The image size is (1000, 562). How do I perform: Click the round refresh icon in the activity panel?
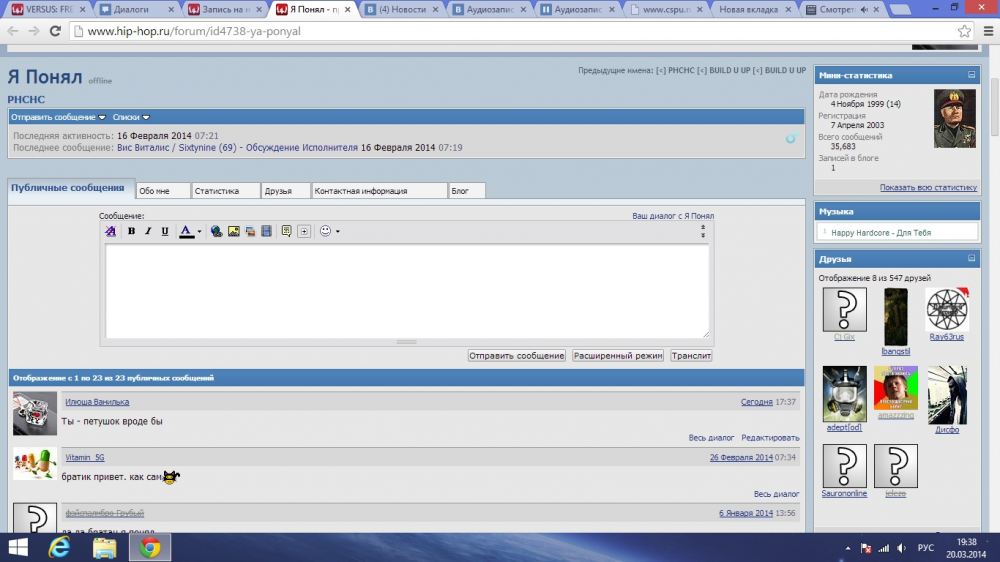click(x=791, y=138)
